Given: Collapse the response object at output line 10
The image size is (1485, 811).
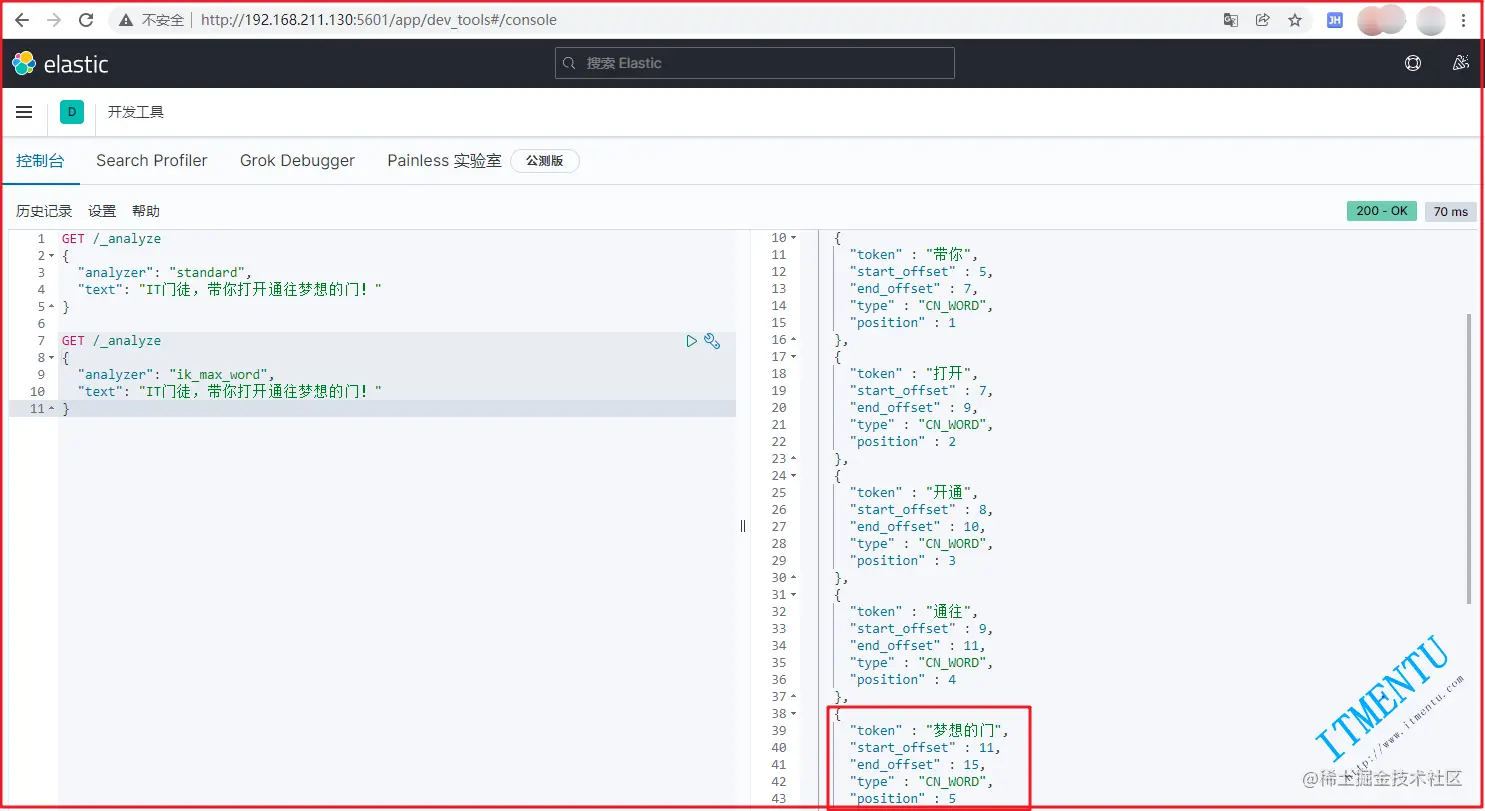Looking at the screenshot, I should [793, 238].
